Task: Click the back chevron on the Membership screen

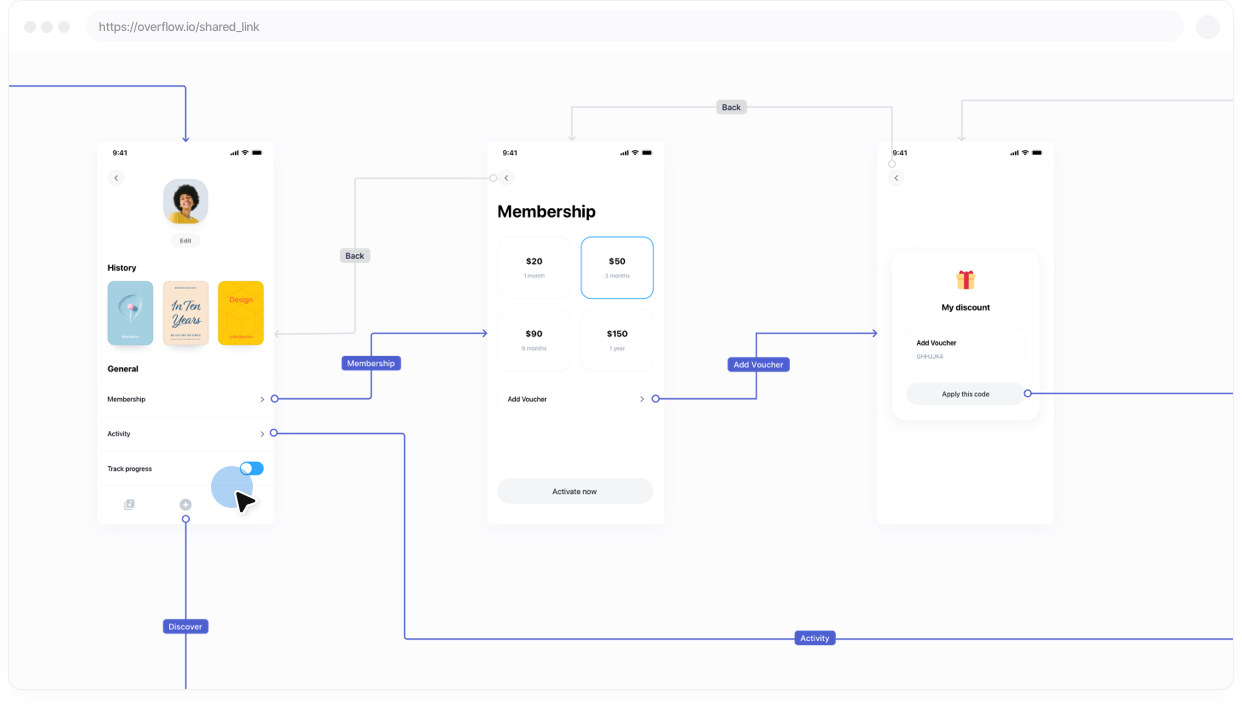Action: (506, 177)
